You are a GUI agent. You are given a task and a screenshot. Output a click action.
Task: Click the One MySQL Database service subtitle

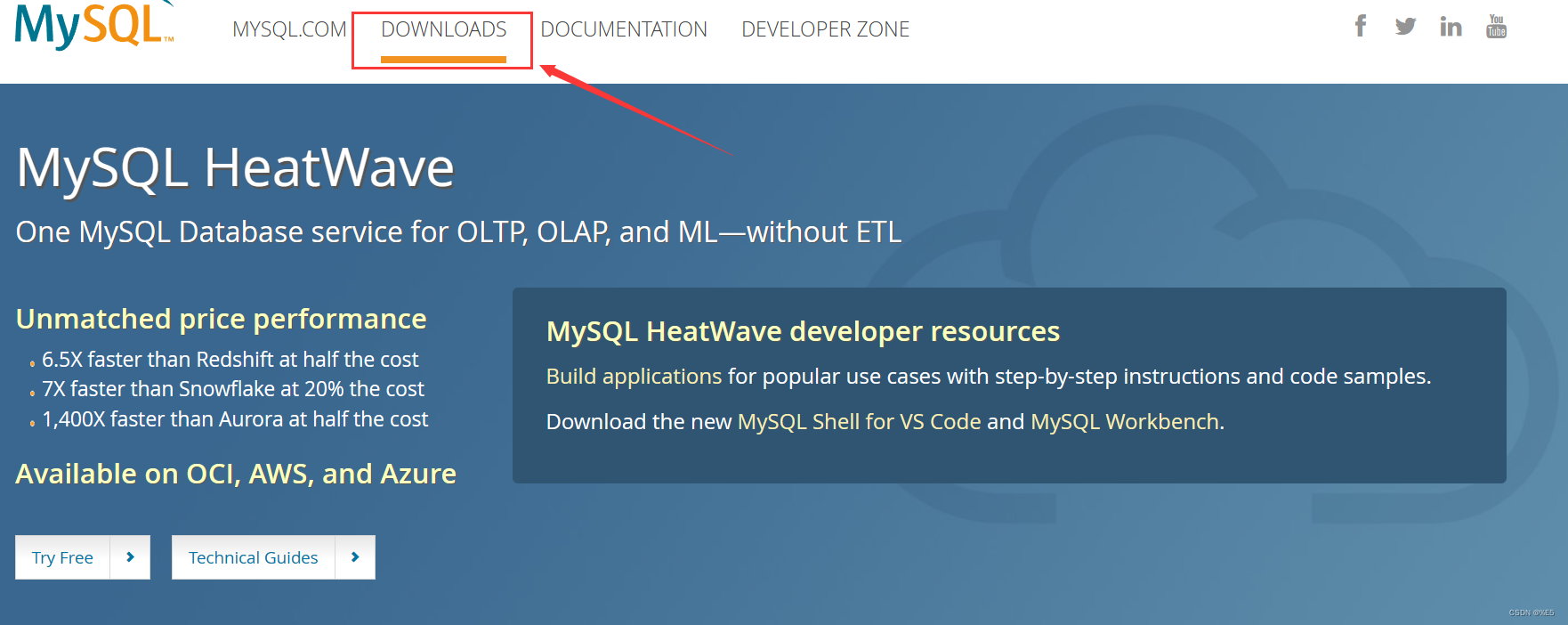[459, 232]
